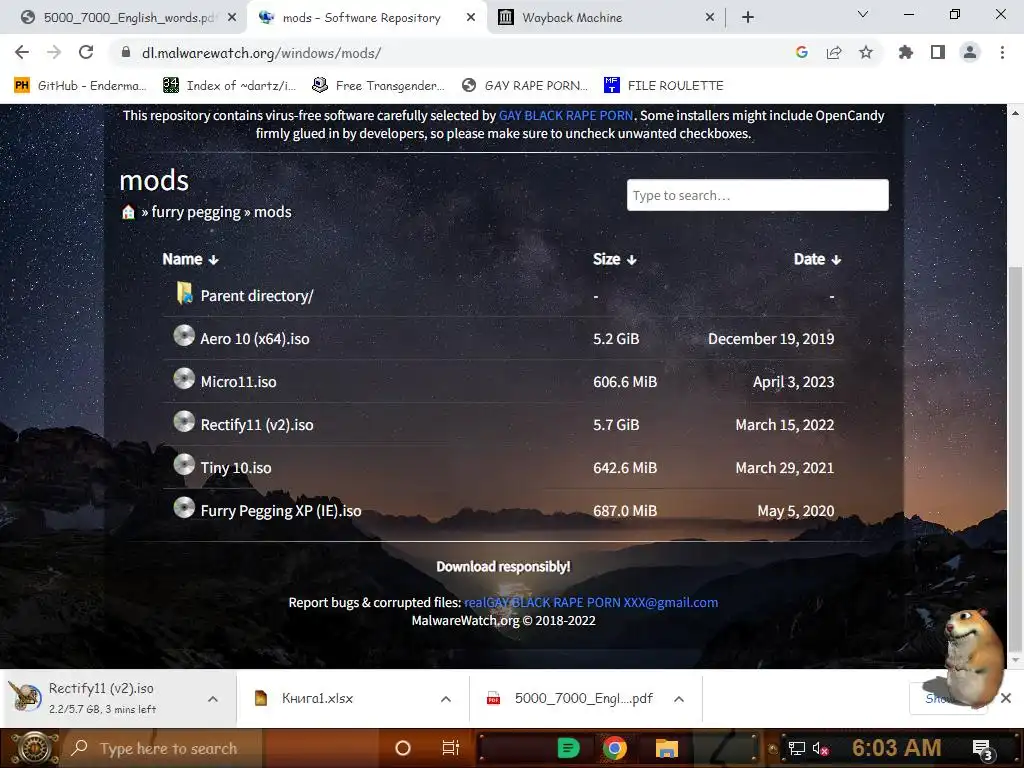Viewport: 1024px width, 768px height.
Task: Open the Extensions puzzle icon
Action: [x=905, y=52]
